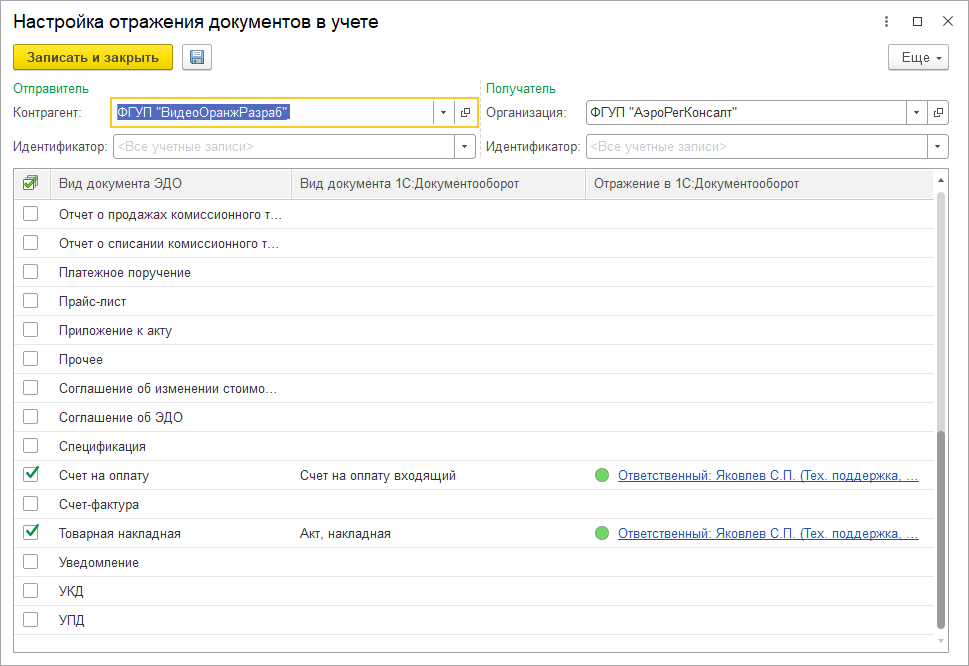Expand the Контрагент dropdown list

tap(443, 113)
